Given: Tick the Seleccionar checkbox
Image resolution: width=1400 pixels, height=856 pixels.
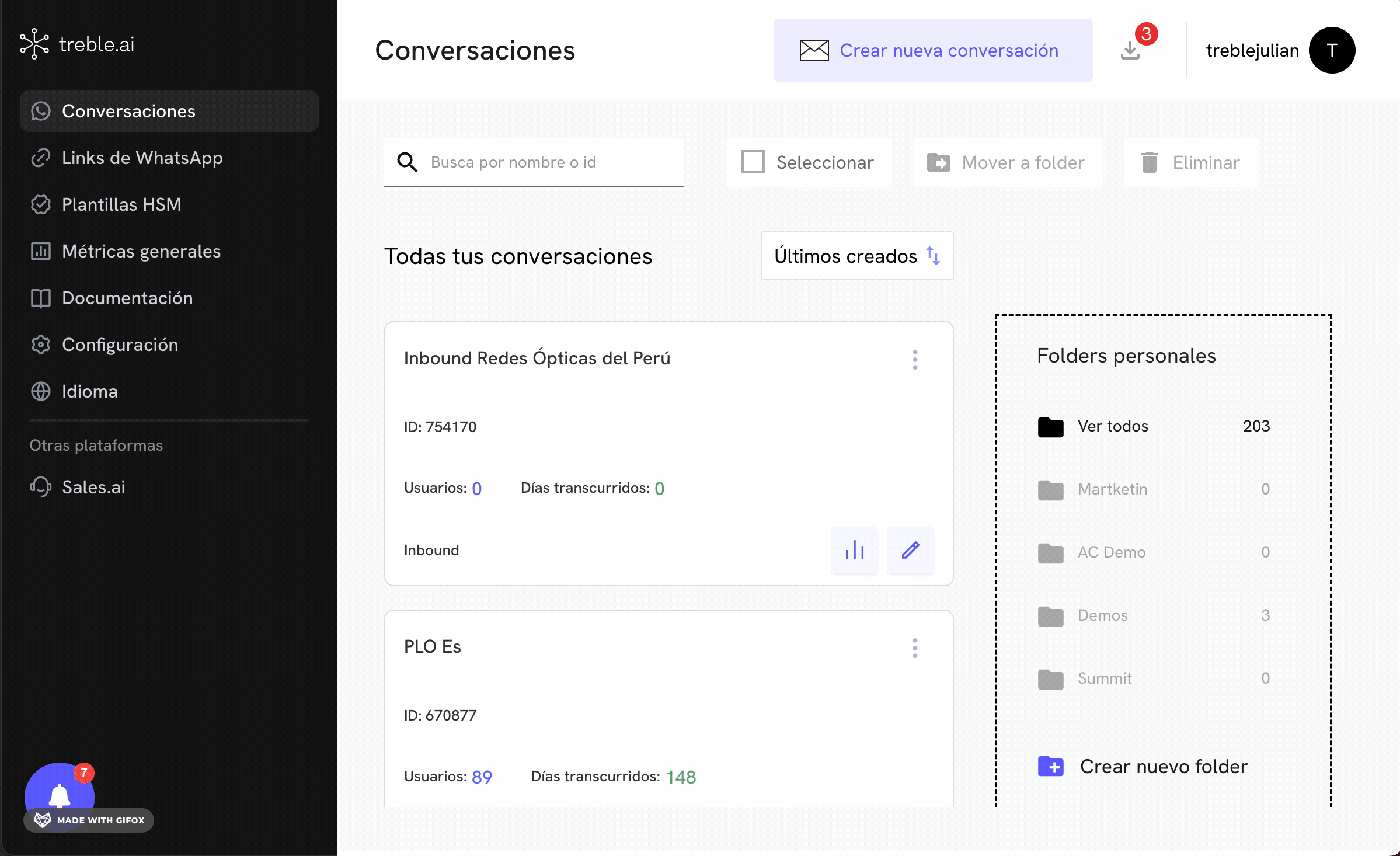Looking at the screenshot, I should pyautogui.click(x=753, y=162).
